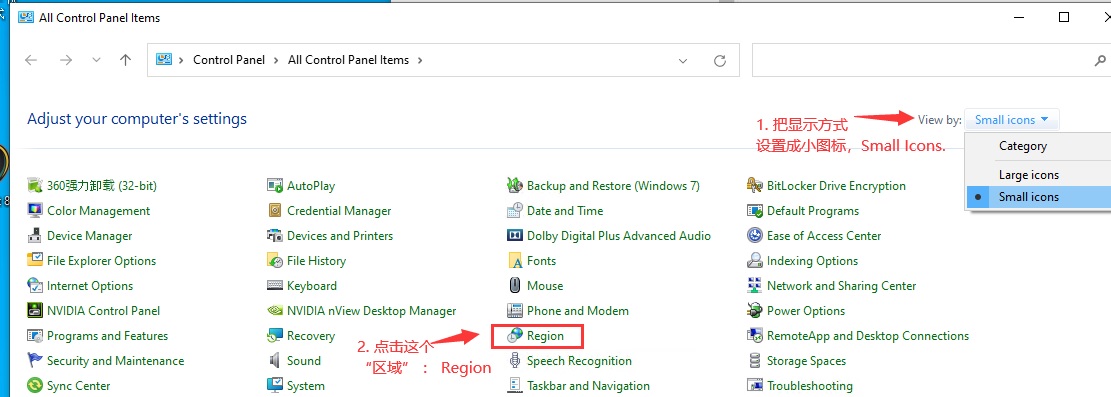Click the Devices and Printers icon
The width and height of the screenshot is (1111, 397).
click(x=275, y=235)
